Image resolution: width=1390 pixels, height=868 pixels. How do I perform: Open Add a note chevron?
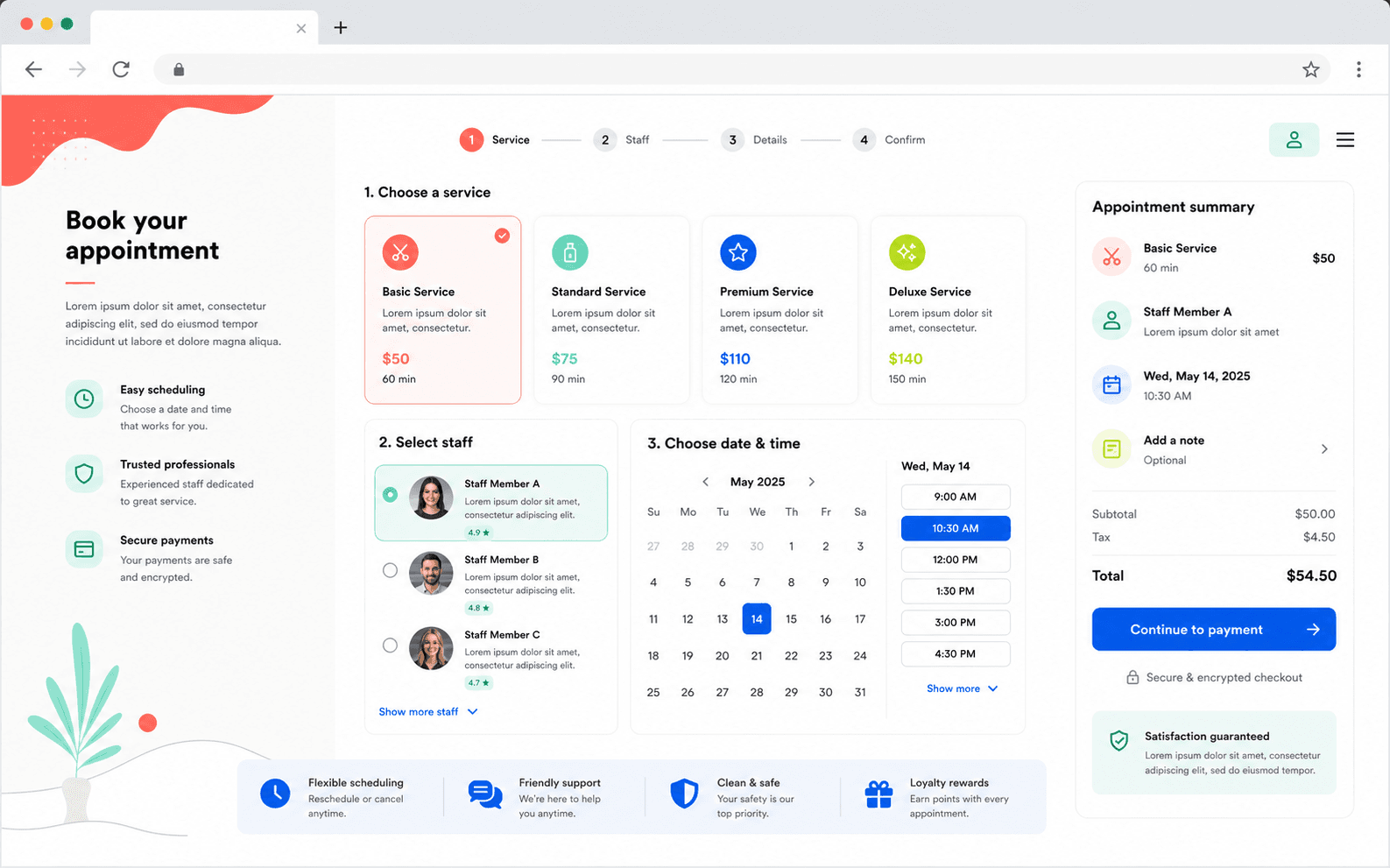1324,449
